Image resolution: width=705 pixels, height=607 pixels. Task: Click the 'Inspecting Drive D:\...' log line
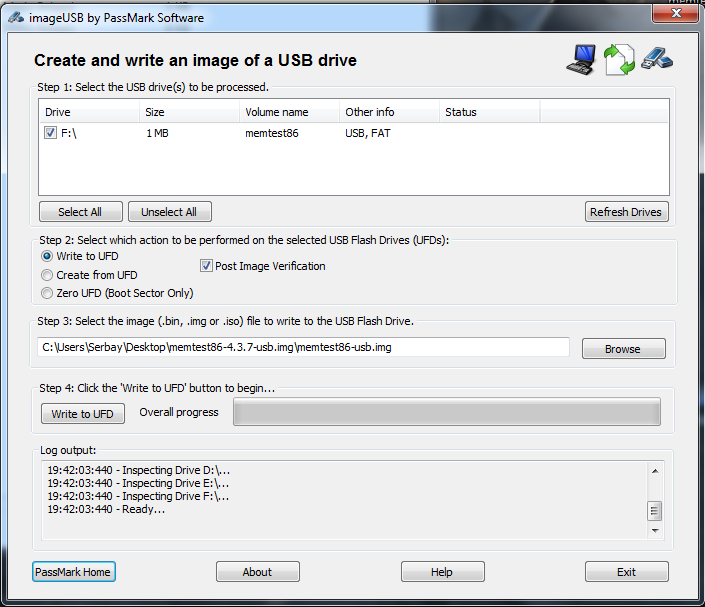pyautogui.click(x=138, y=470)
